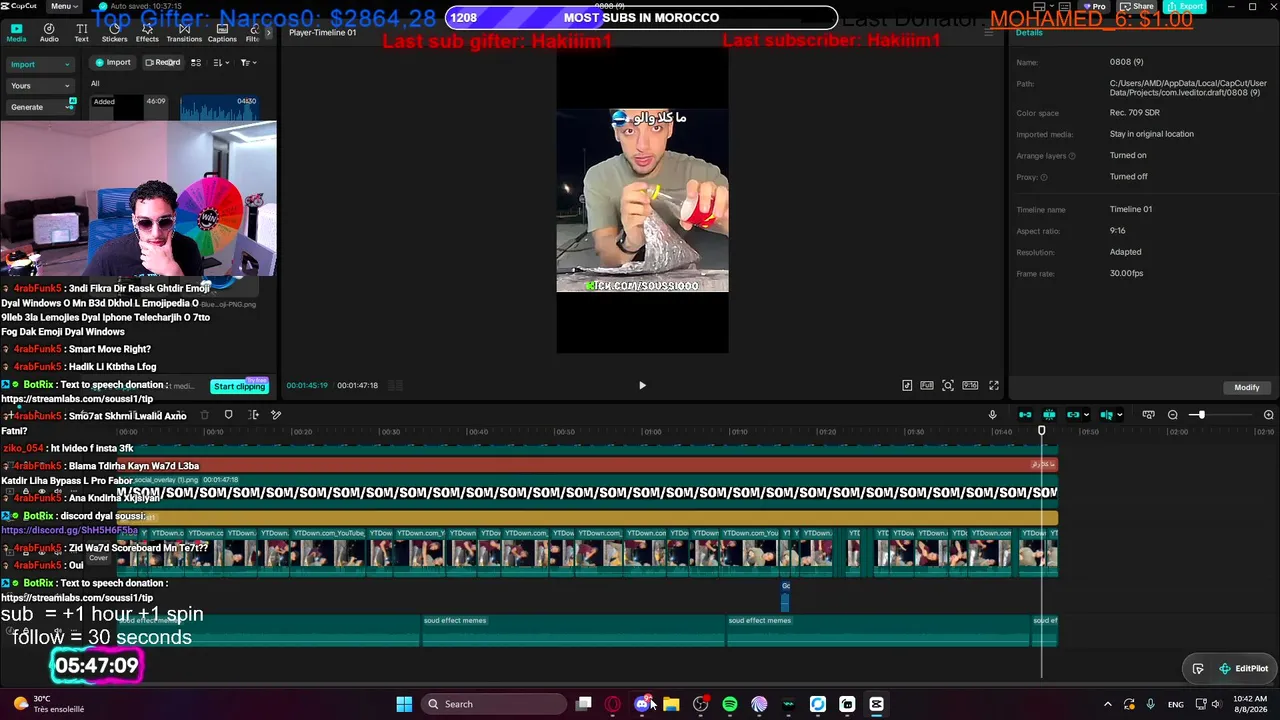Click the preview zoom-to-fit icon

pyautogui.click(x=948, y=385)
